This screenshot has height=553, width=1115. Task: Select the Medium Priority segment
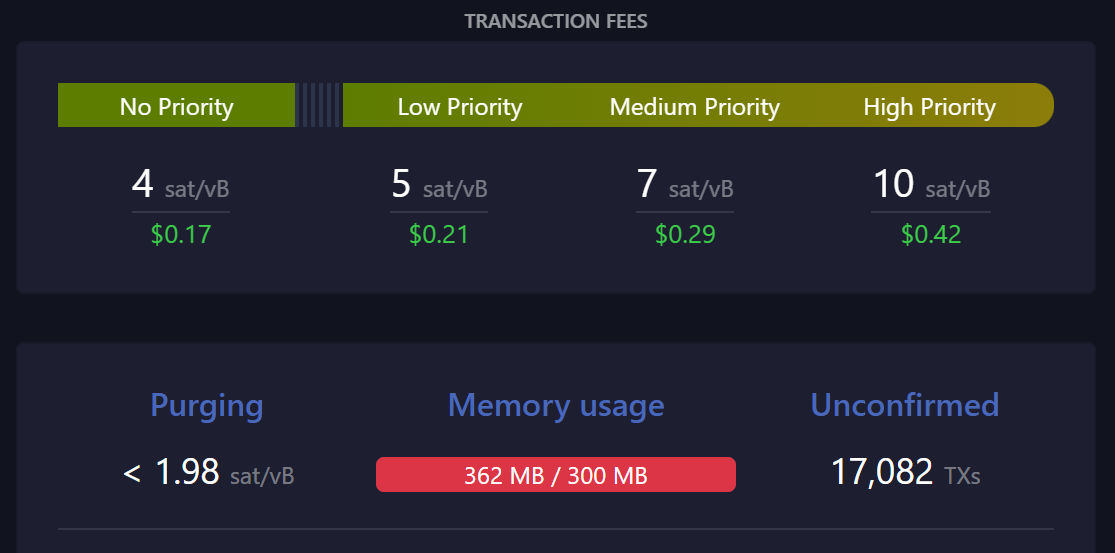(694, 107)
